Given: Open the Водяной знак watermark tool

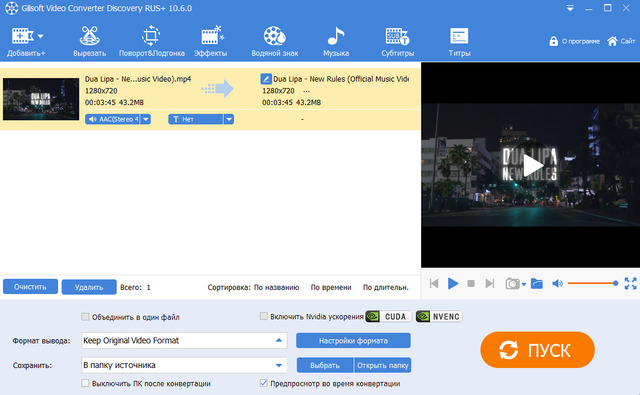Looking at the screenshot, I should (x=275, y=41).
